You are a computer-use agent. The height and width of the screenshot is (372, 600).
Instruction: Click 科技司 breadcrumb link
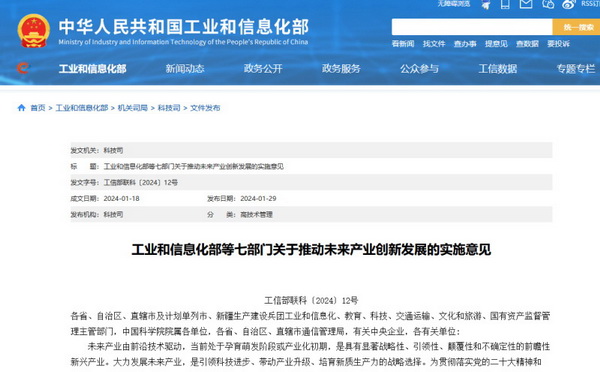169,108
